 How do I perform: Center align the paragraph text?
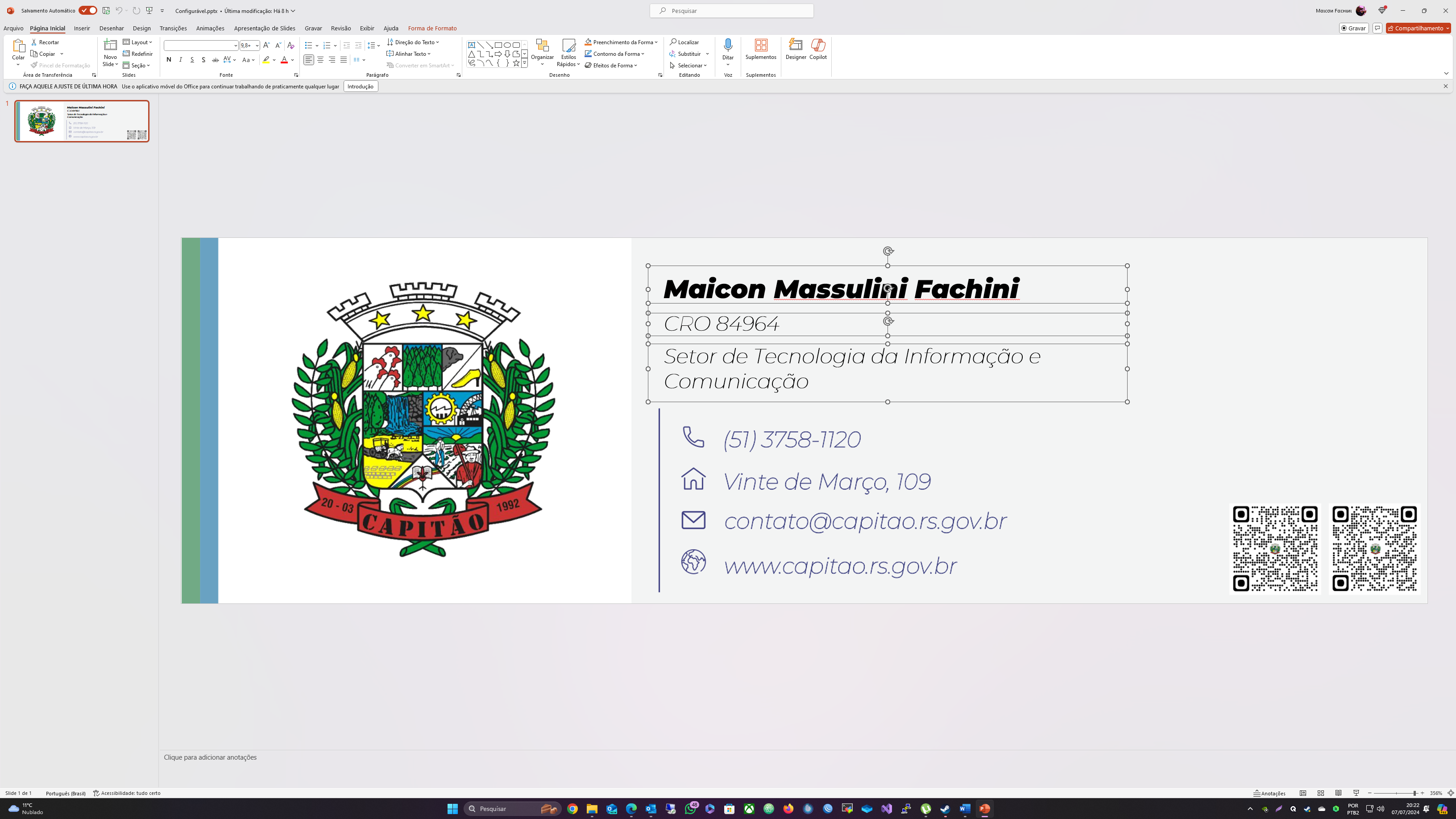click(320, 60)
